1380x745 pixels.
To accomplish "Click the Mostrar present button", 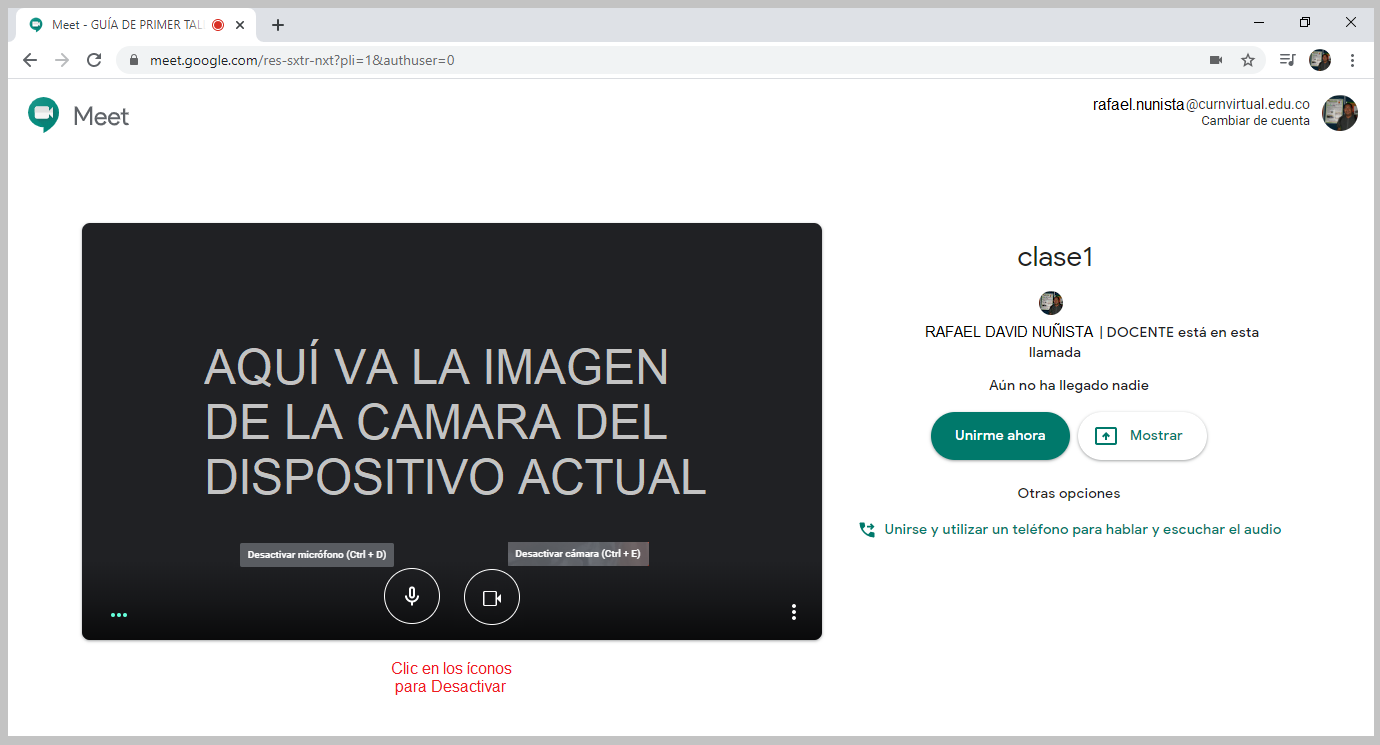I will (x=1142, y=435).
